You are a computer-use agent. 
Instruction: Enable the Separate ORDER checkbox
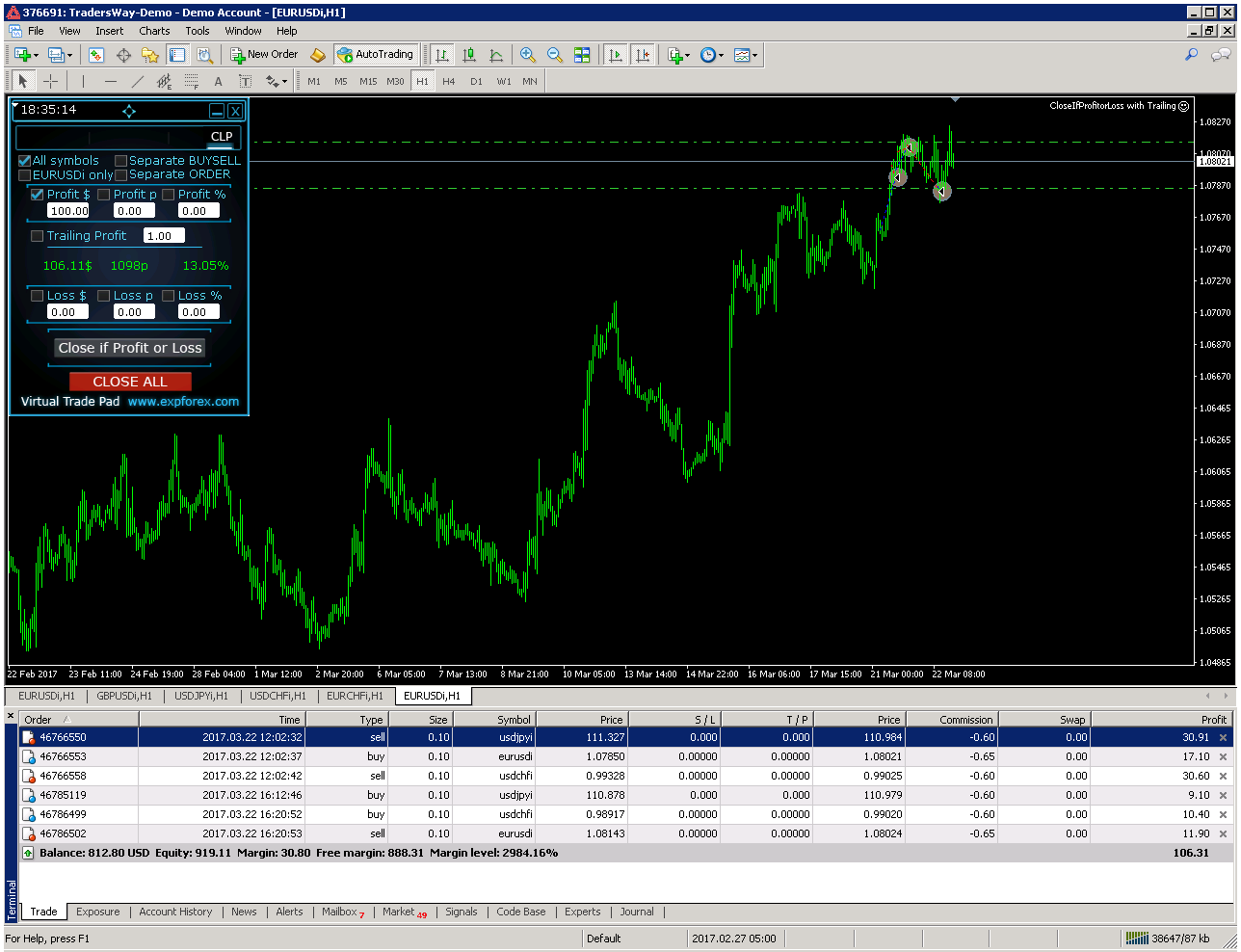pyautogui.click(x=121, y=175)
